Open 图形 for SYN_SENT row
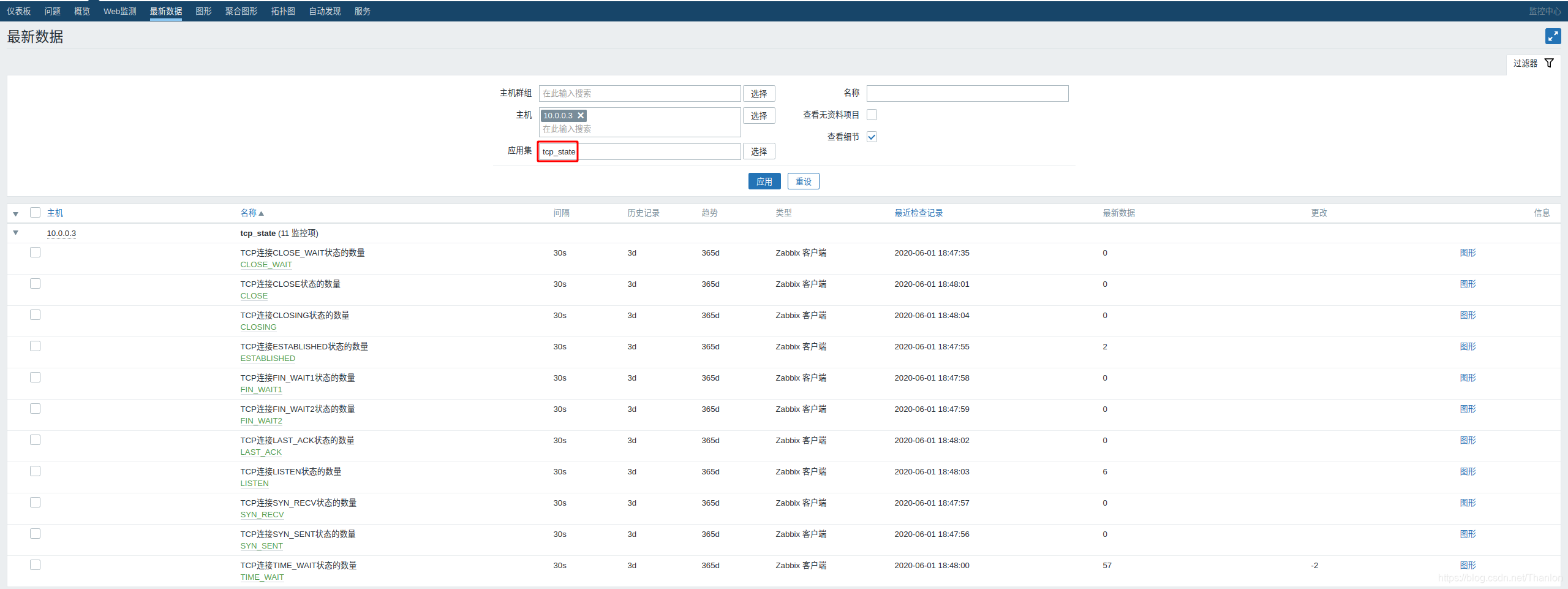The height and width of the screenshot is (589, 1568). [x=1468, y=534]
